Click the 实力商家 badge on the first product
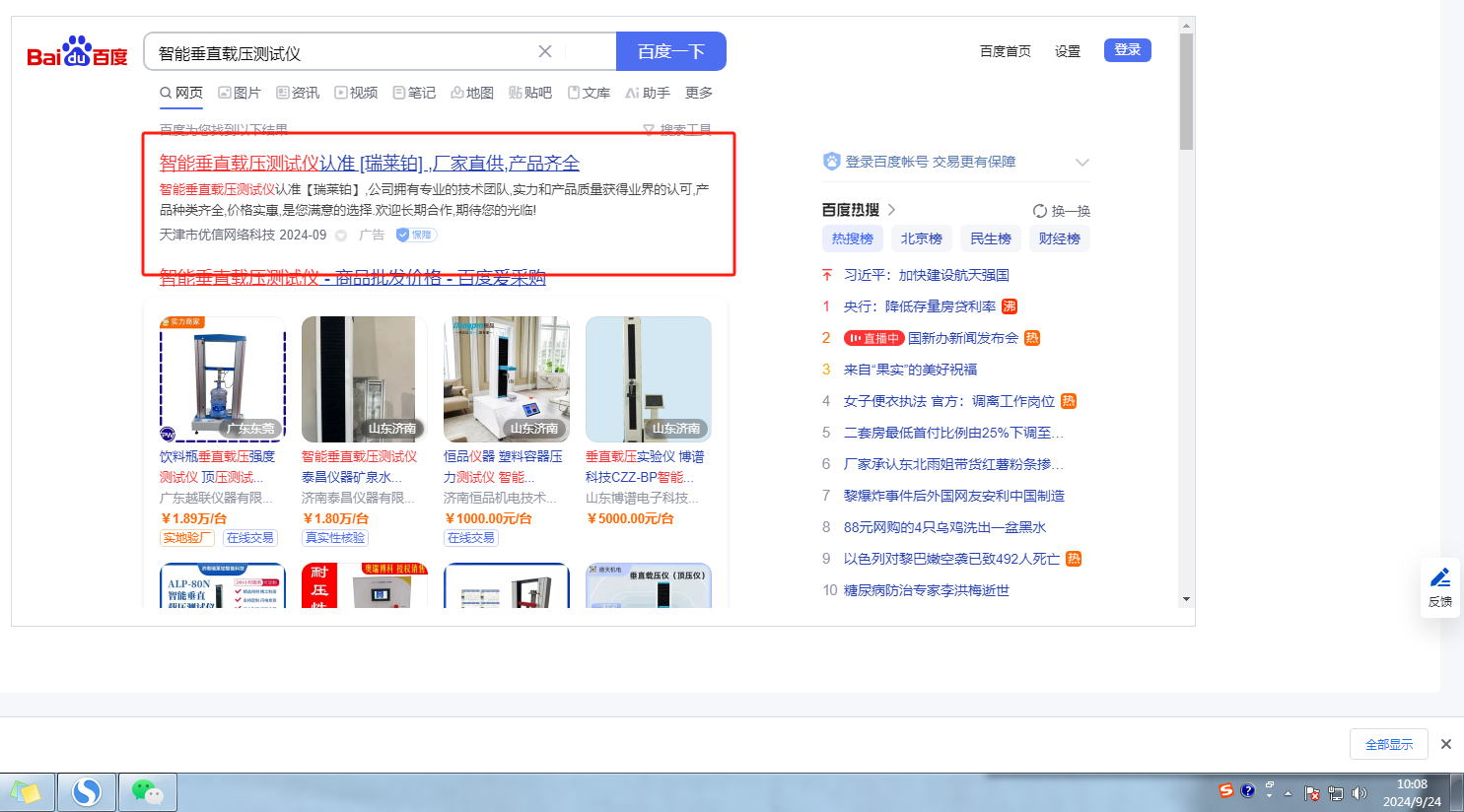This screenshot has height=812, width=1464. [180, 322]
